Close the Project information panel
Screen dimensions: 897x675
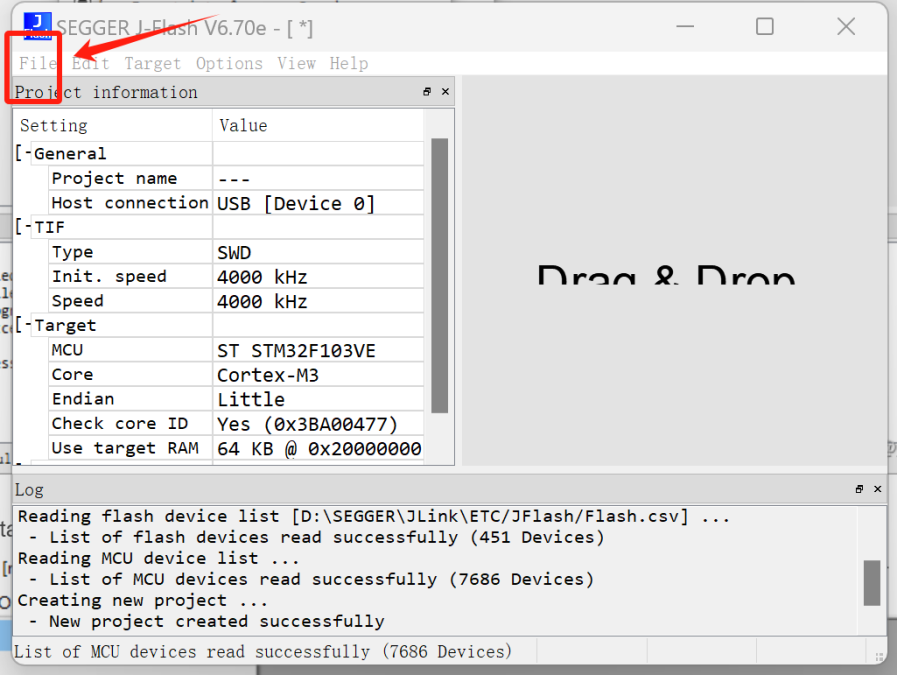click(446, 92)
